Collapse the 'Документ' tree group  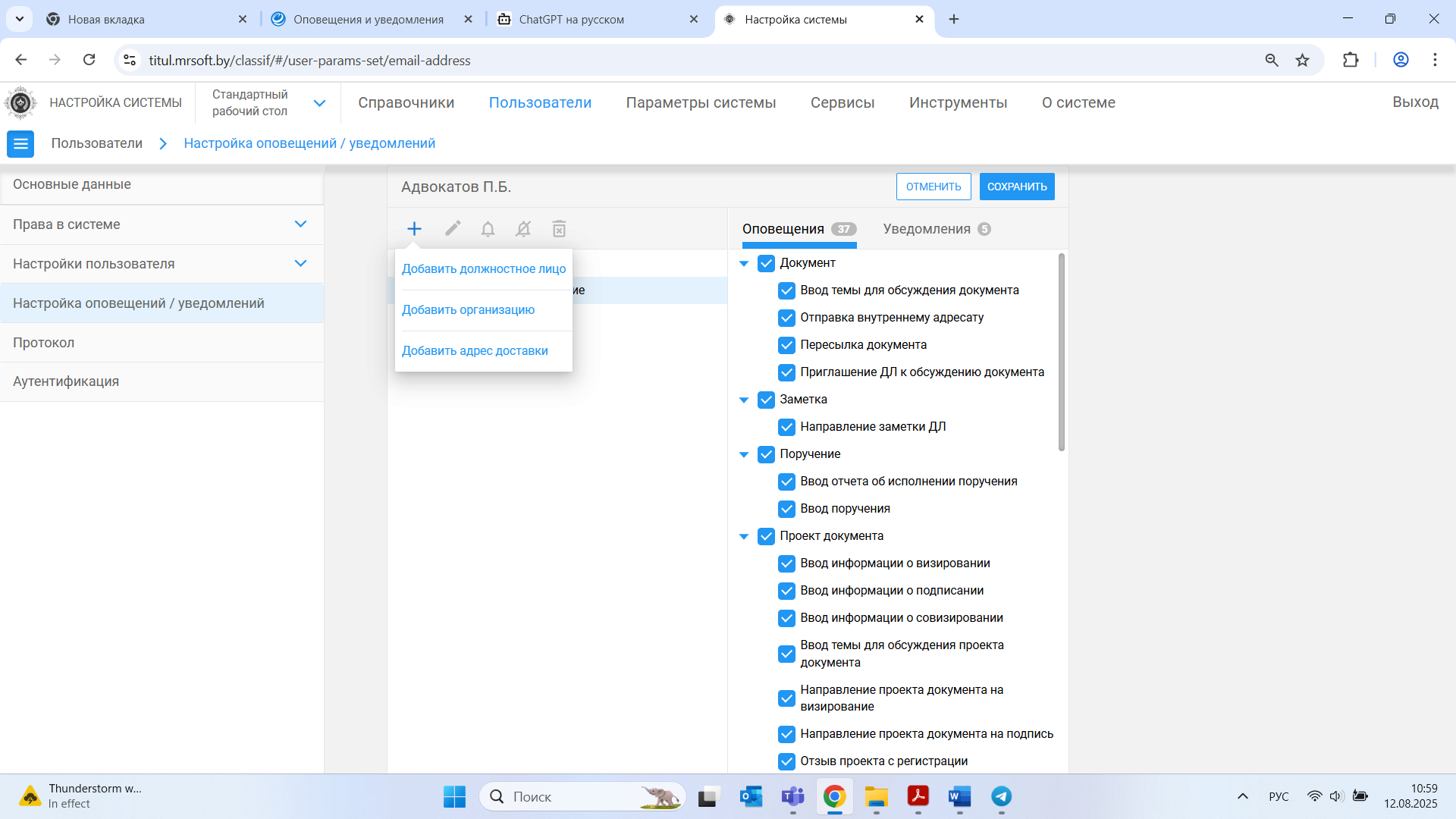tap(744, 263)
